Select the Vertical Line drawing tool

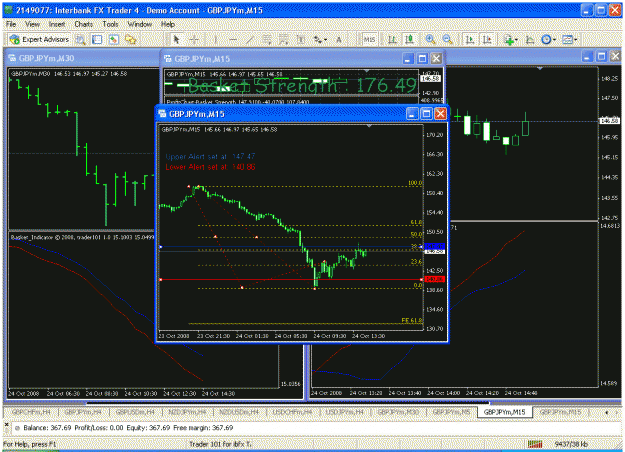(215, 39)
